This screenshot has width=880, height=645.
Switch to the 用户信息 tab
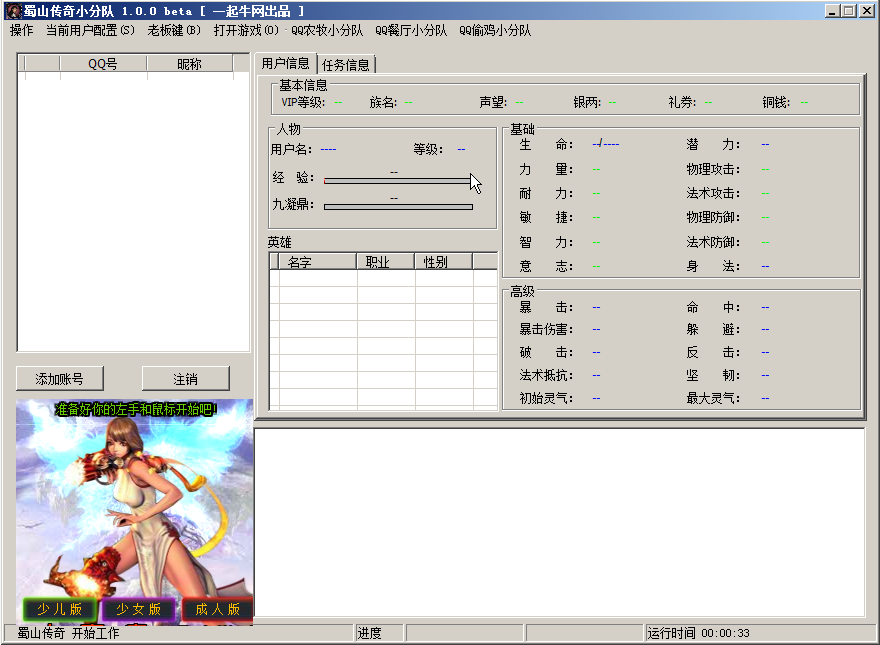pos(286,63)
